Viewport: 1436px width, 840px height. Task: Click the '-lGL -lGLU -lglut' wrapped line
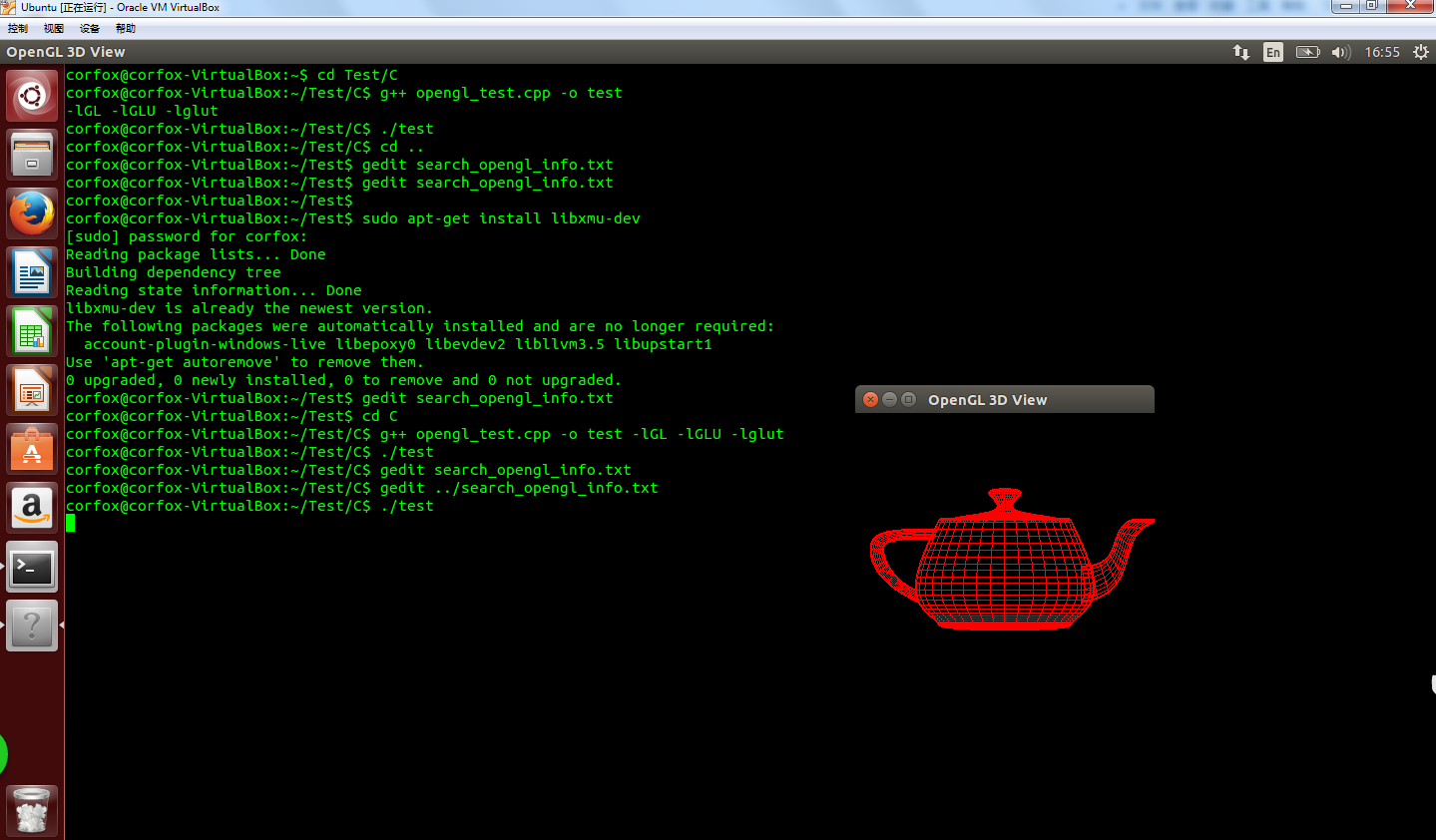point(142,111)
